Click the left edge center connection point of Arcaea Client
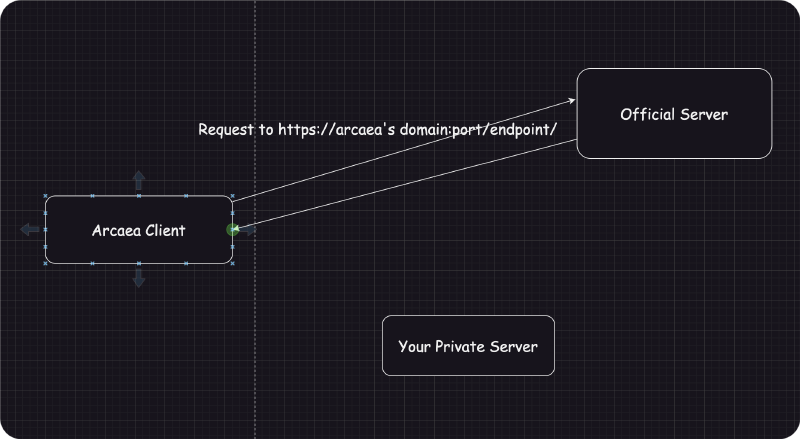Viewport: 800px width, 439px height. point(45,230)
